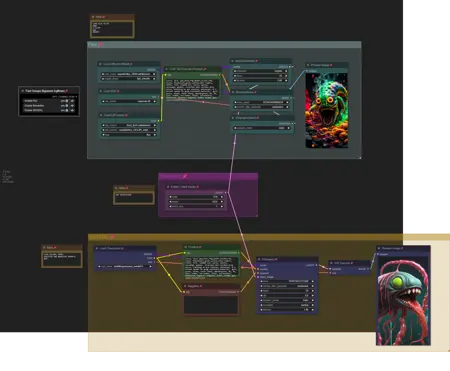450x371 pixels.
Task: Collapse the VAE Decode node dot
Action: click(331, 263)
